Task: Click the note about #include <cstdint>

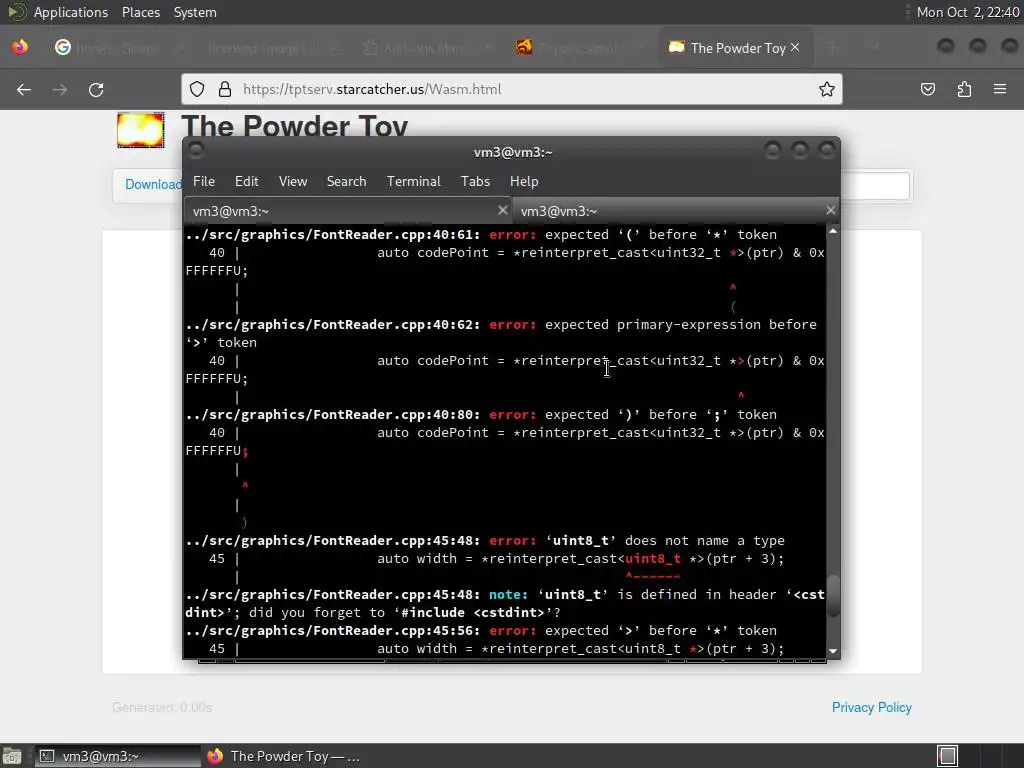Action: tap(505, 603)
